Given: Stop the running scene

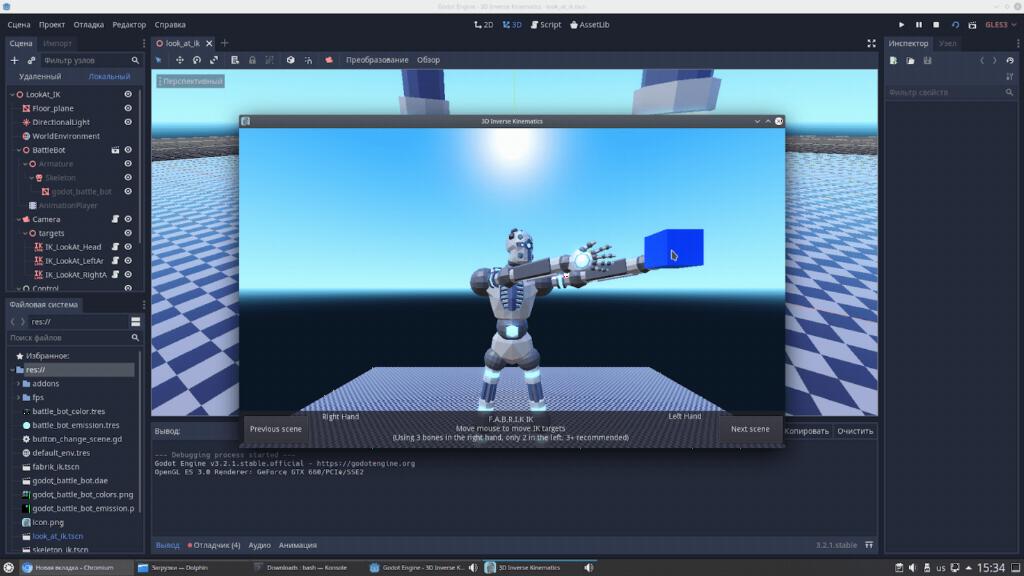Looking at the screenshot, I should 936,25.
